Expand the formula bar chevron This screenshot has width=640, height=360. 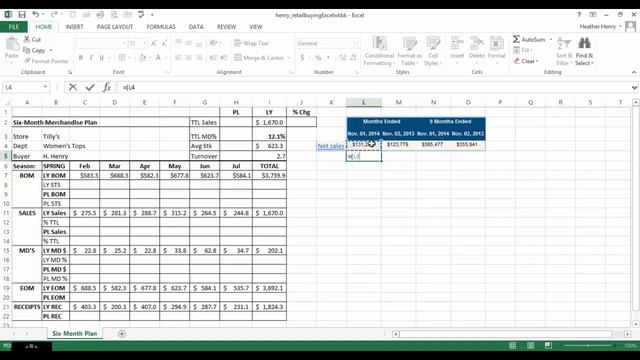click(634, 87)
